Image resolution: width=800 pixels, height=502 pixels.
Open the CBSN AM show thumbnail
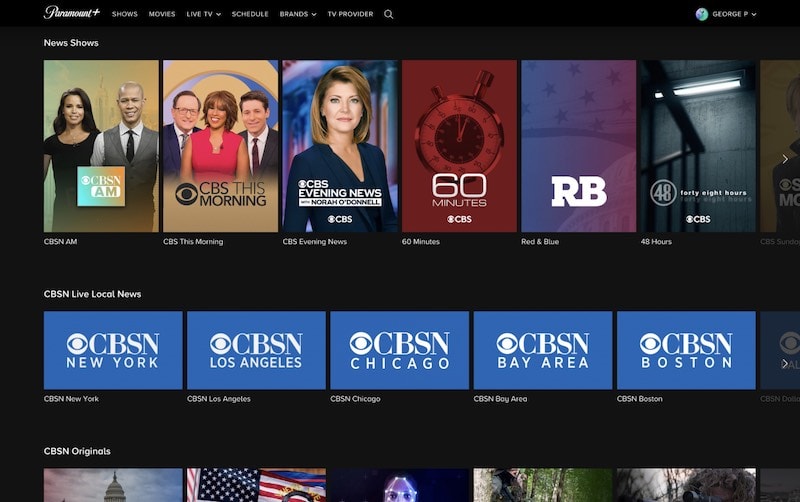pos(101,146)
